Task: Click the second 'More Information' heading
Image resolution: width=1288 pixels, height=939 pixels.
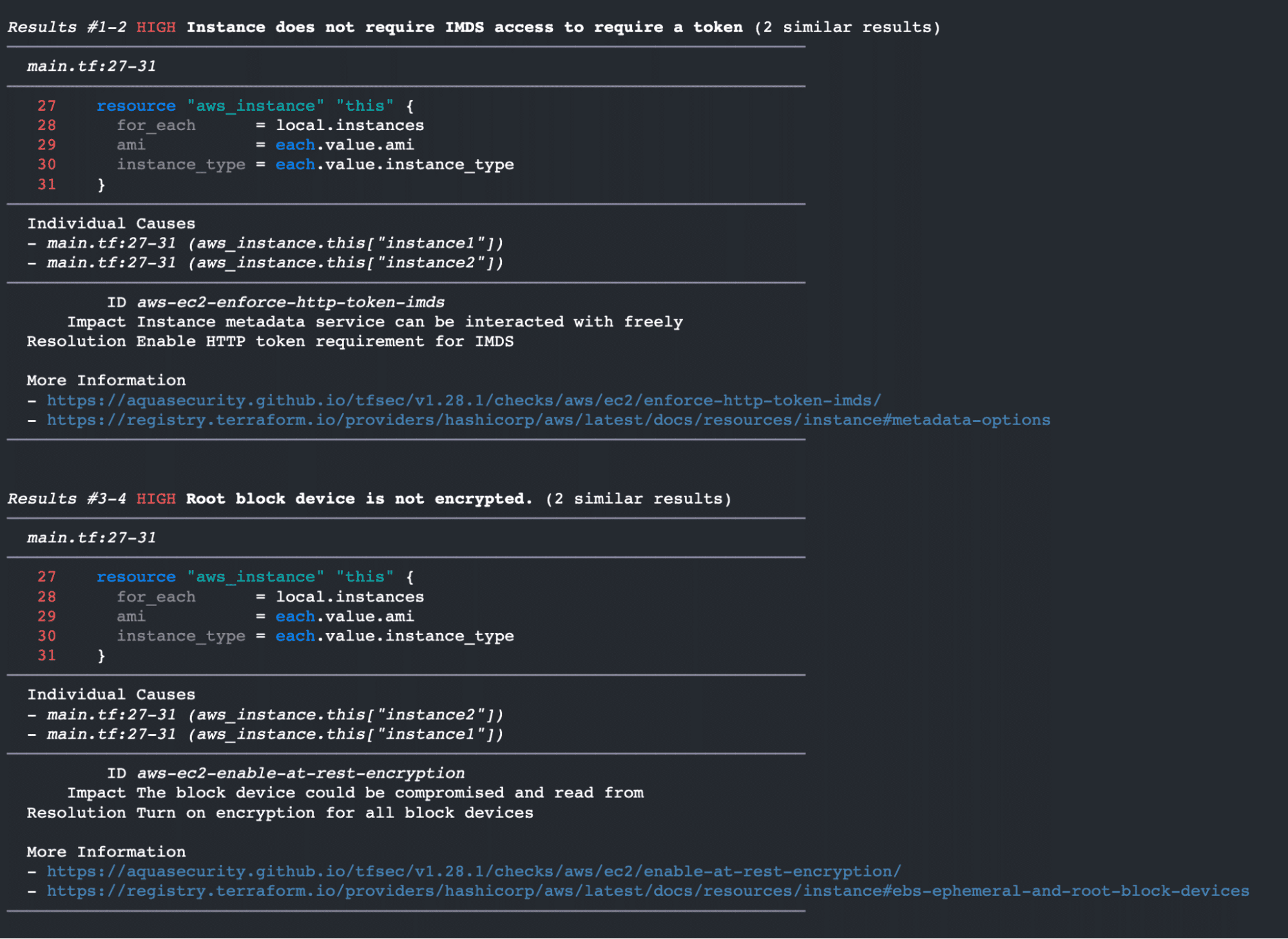Action: pos(106,852)
